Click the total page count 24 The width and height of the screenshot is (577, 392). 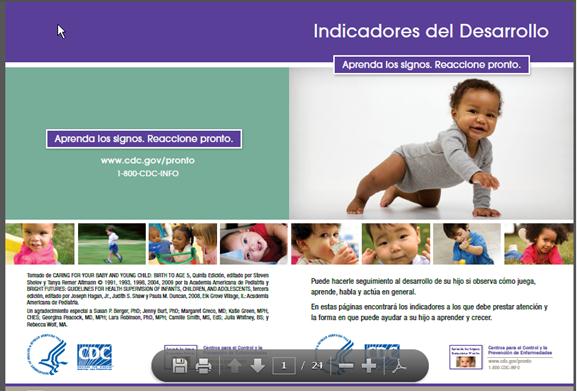tap(317, 365)
